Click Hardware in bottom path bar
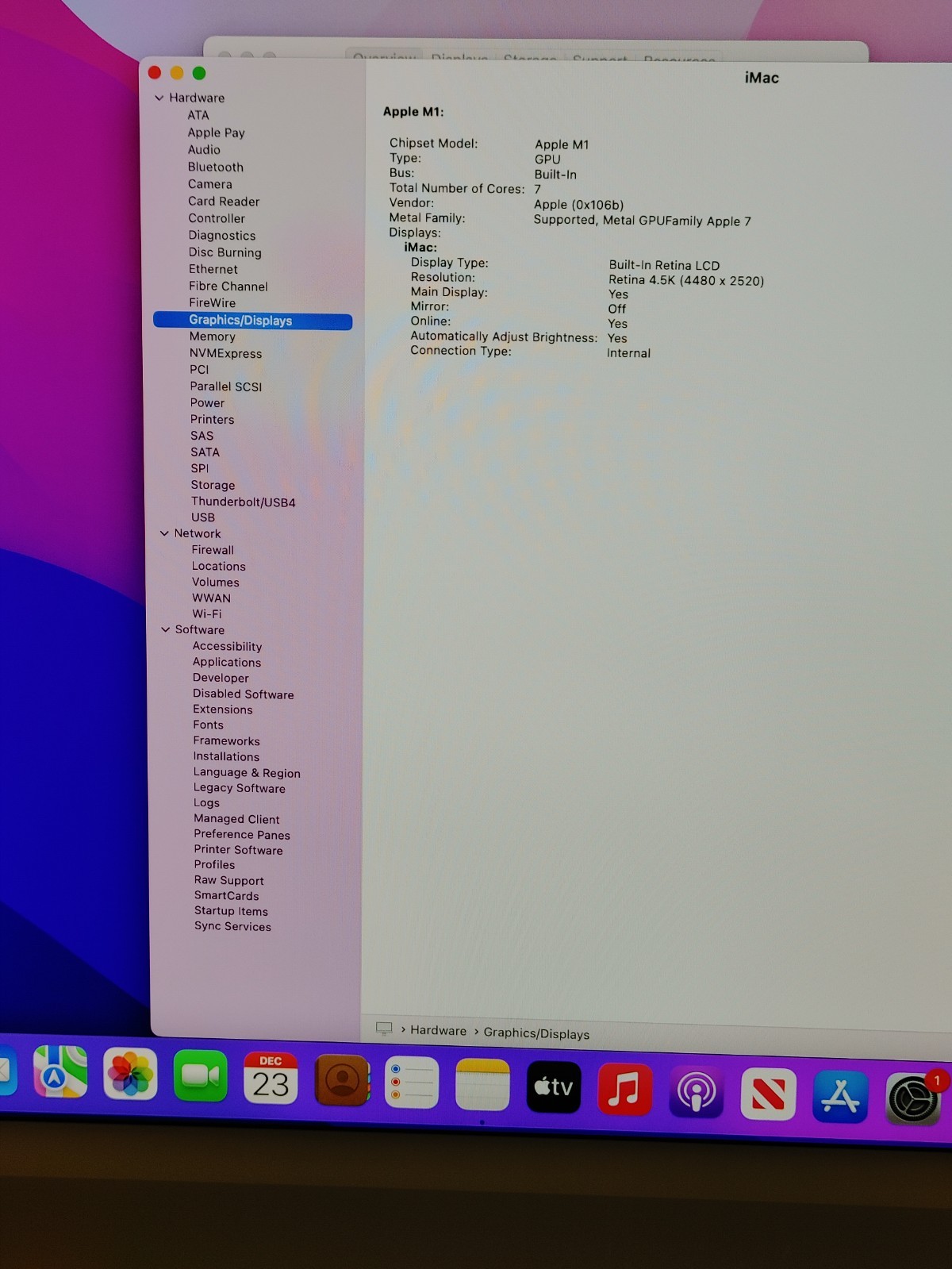The height and width of the screenshot is (1269, 952). [x=439, y=1031]
